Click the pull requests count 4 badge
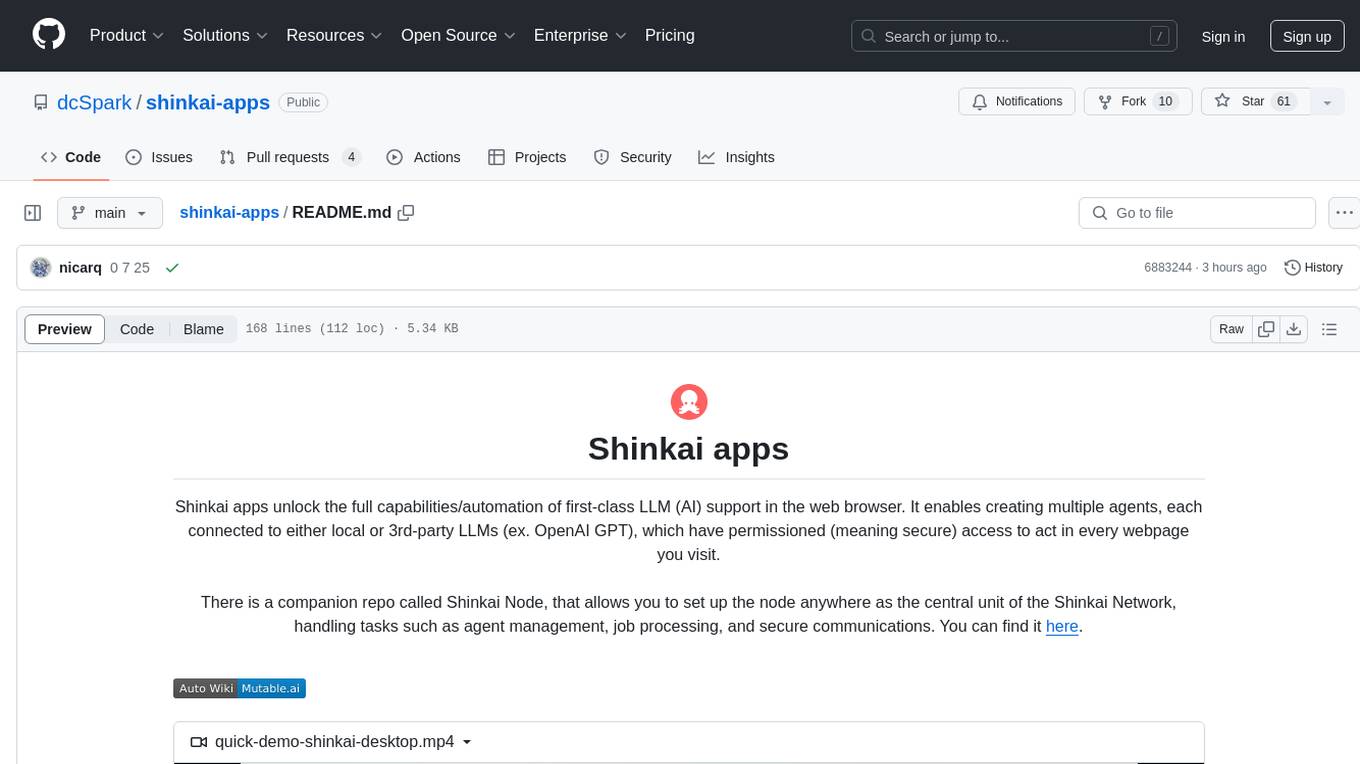This screenshot has height=764, width=1360. tap(351, 157)
